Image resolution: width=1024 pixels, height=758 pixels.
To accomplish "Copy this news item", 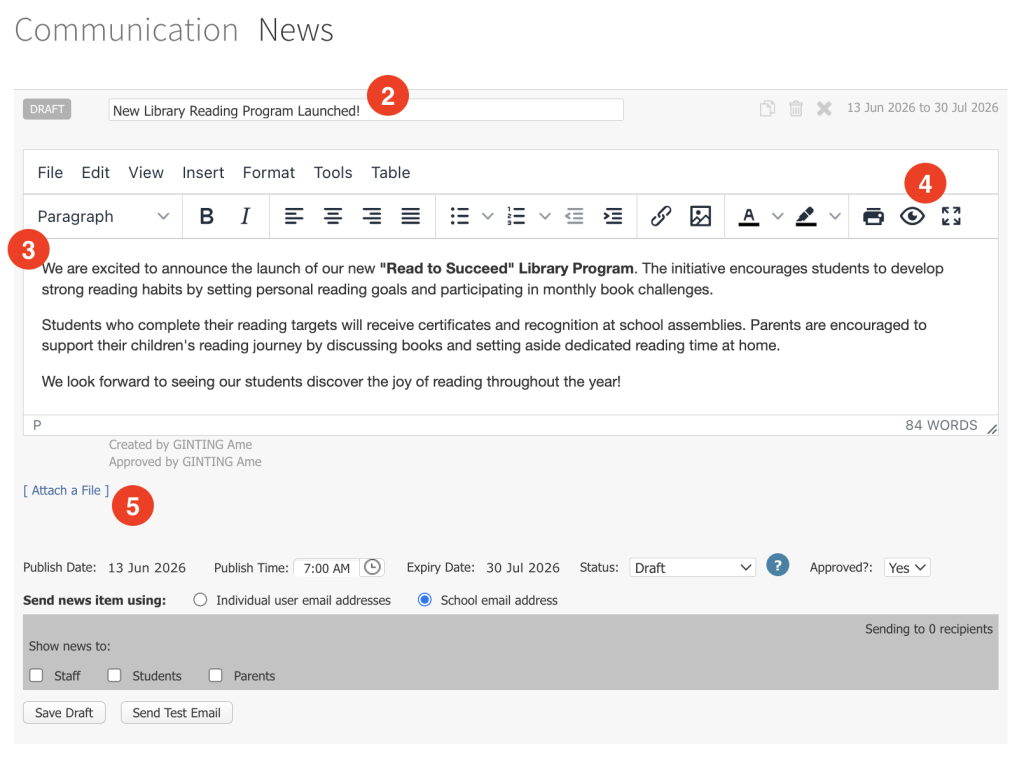I will click(767, 108).
